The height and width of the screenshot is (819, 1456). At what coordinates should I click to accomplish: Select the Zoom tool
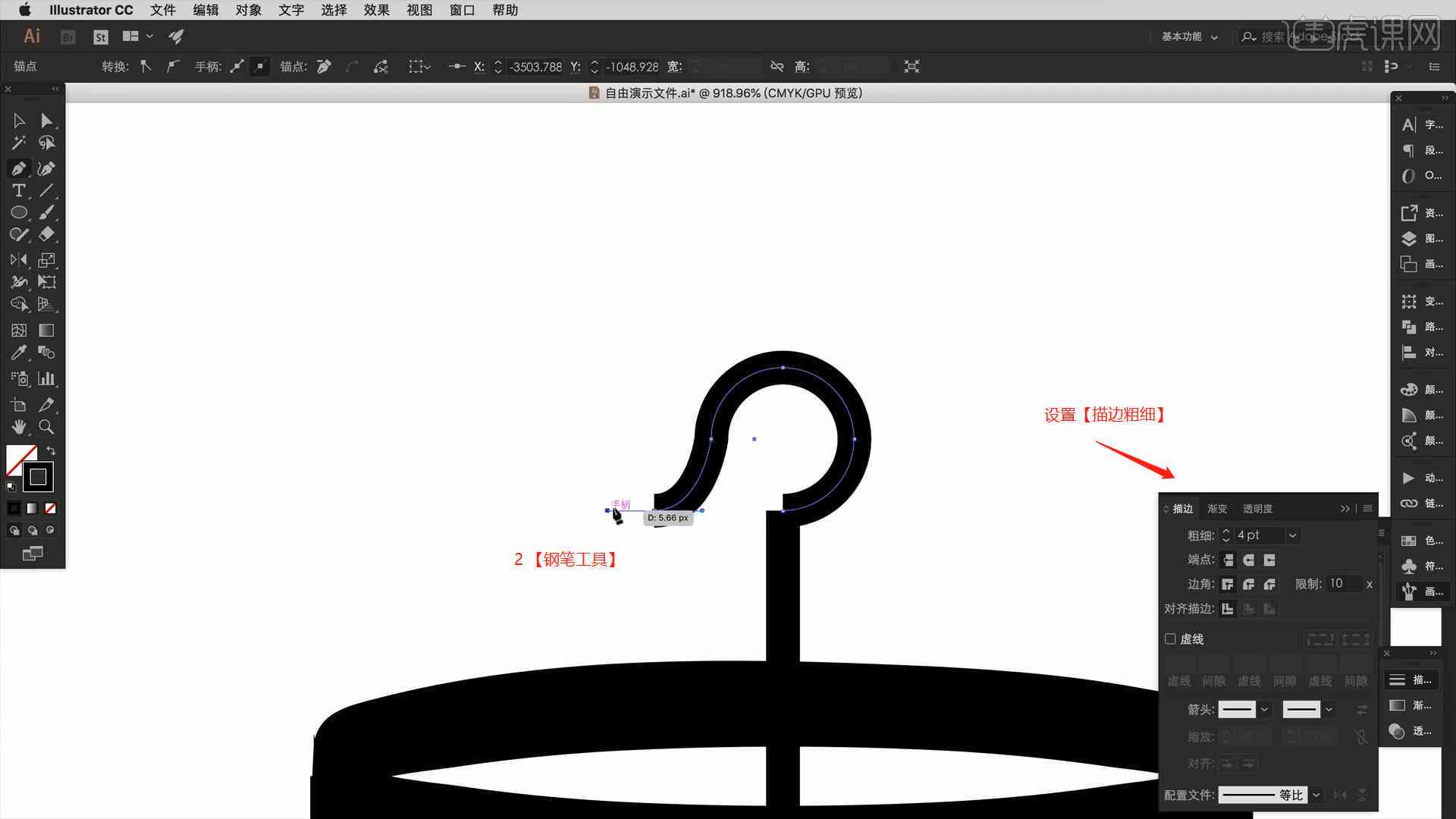(46, 426)
